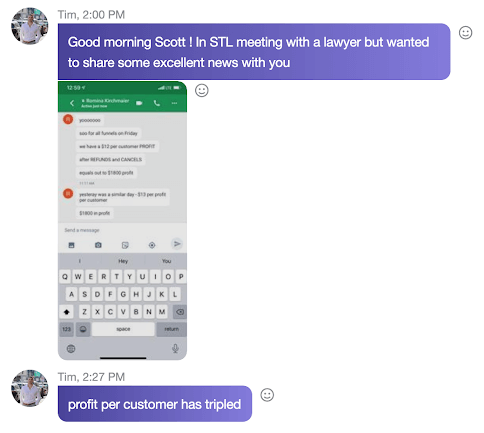Add emoji reaction to Good morning Scott message
The height and width of the screenshot is (433, 484).
pos(465,33)
